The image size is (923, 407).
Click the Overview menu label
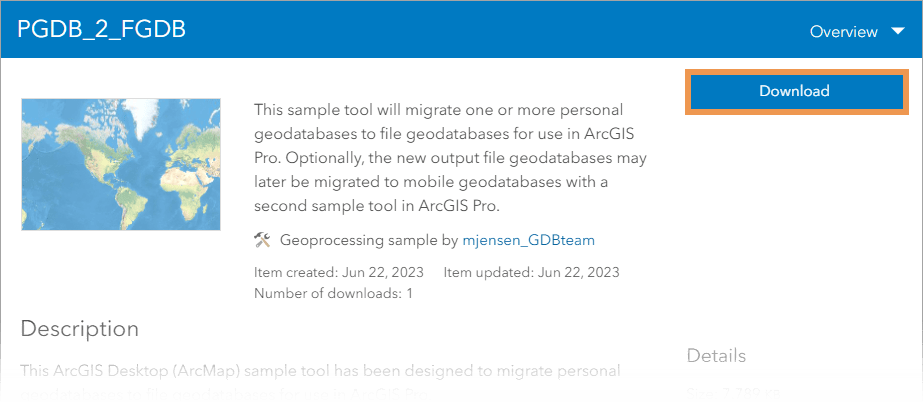coord(843,32)
